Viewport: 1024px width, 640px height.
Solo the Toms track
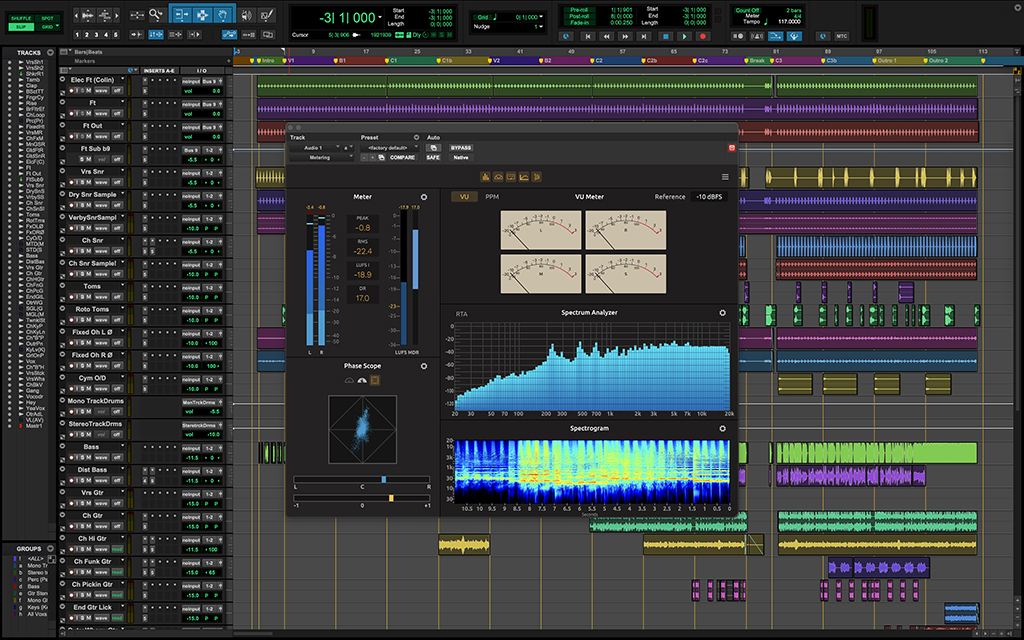82,297
